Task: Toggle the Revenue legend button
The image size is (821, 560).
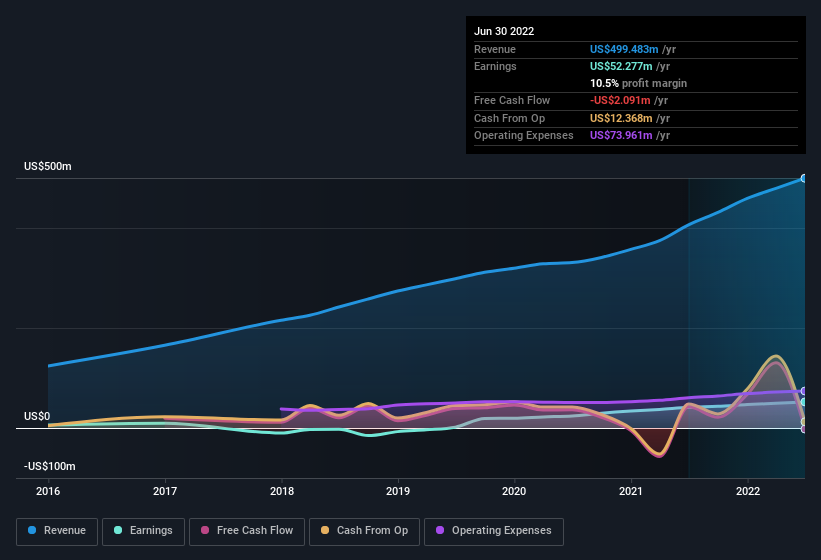Action: pyautogui.click(x=57, y=532)
